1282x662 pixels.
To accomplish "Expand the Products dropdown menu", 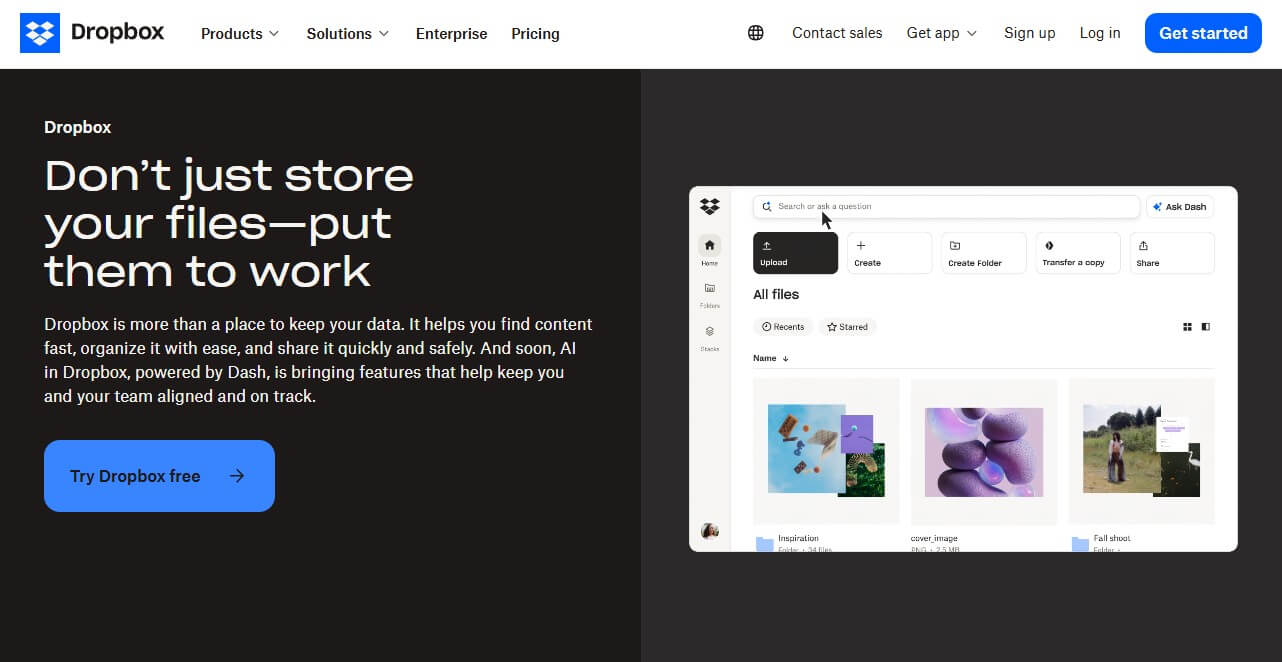I will coord(239,33).
